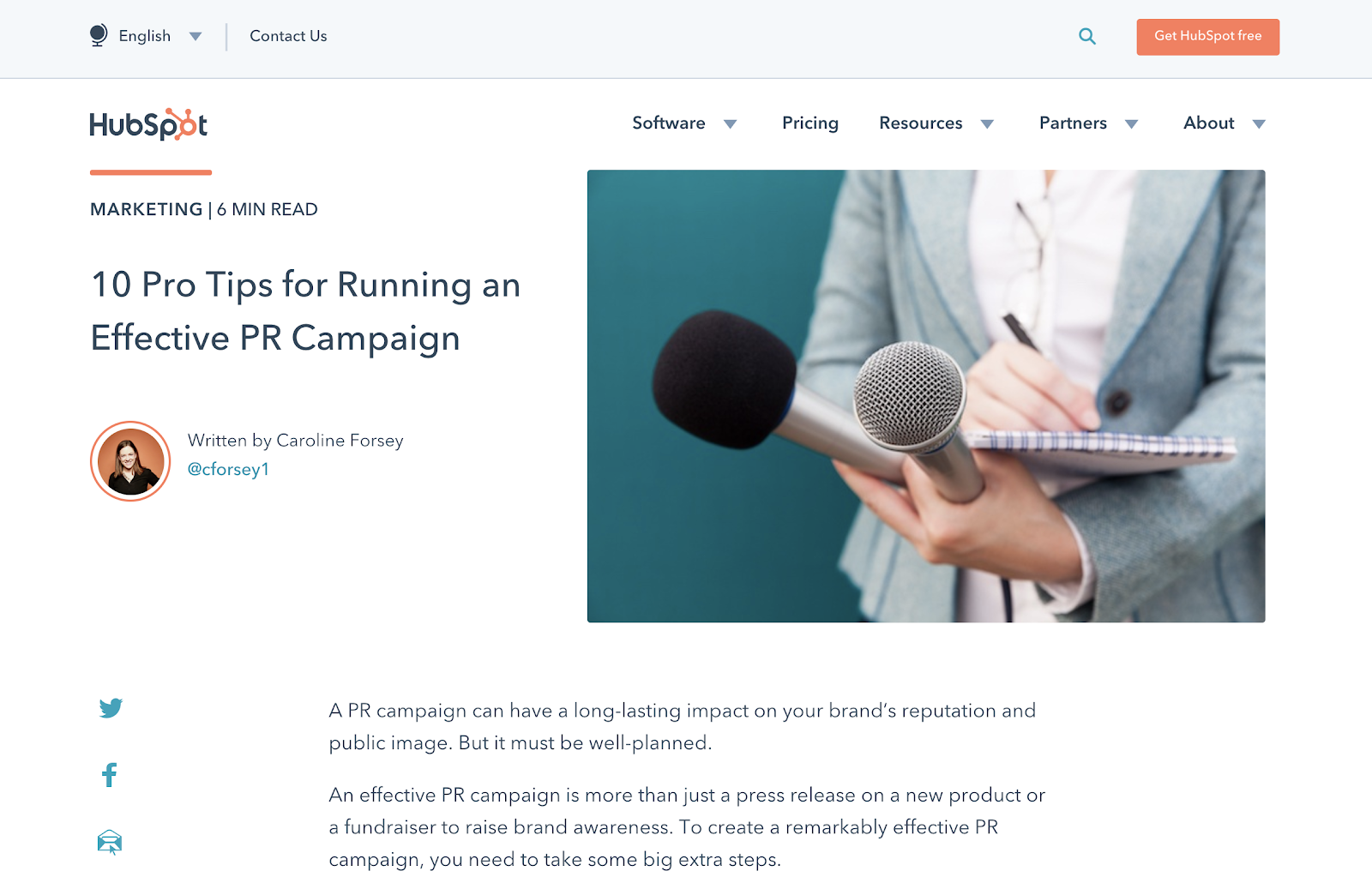
Task: Share the article on Facebook
Action: tap(110, 775)
